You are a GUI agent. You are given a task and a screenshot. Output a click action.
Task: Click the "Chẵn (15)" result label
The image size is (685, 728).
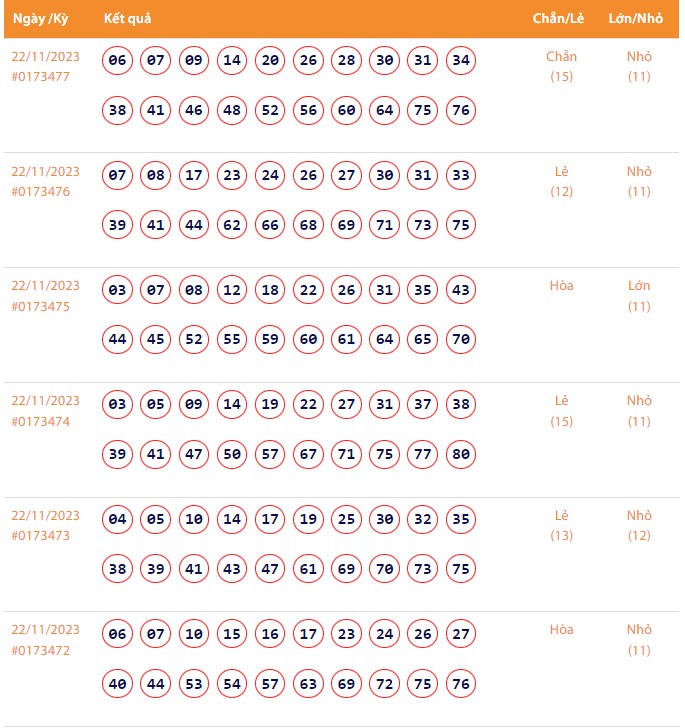point(562,66)
